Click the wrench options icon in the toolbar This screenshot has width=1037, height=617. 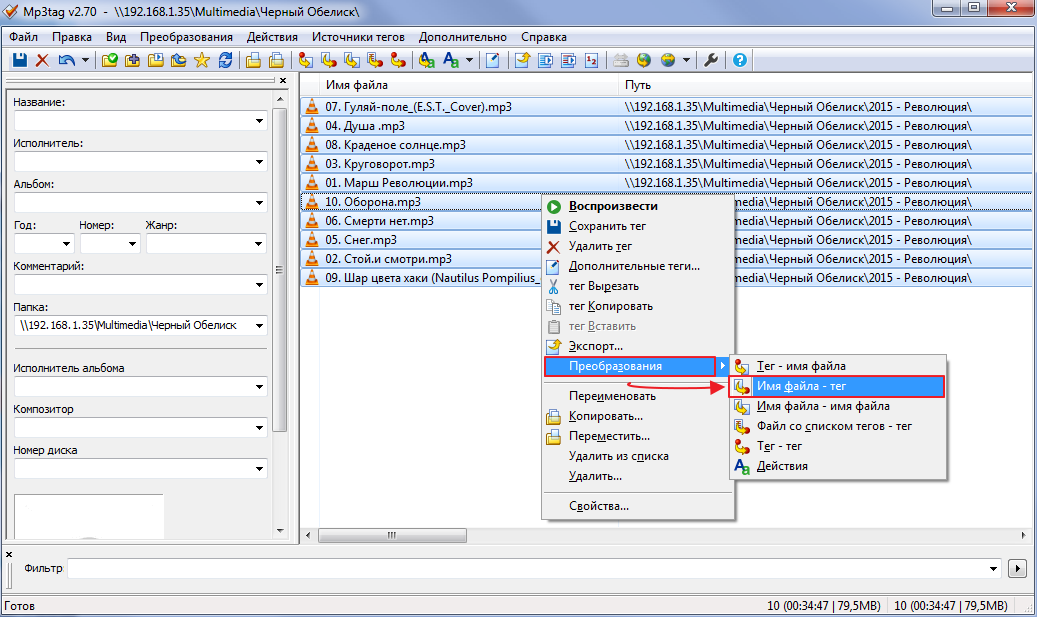point(711,60)
